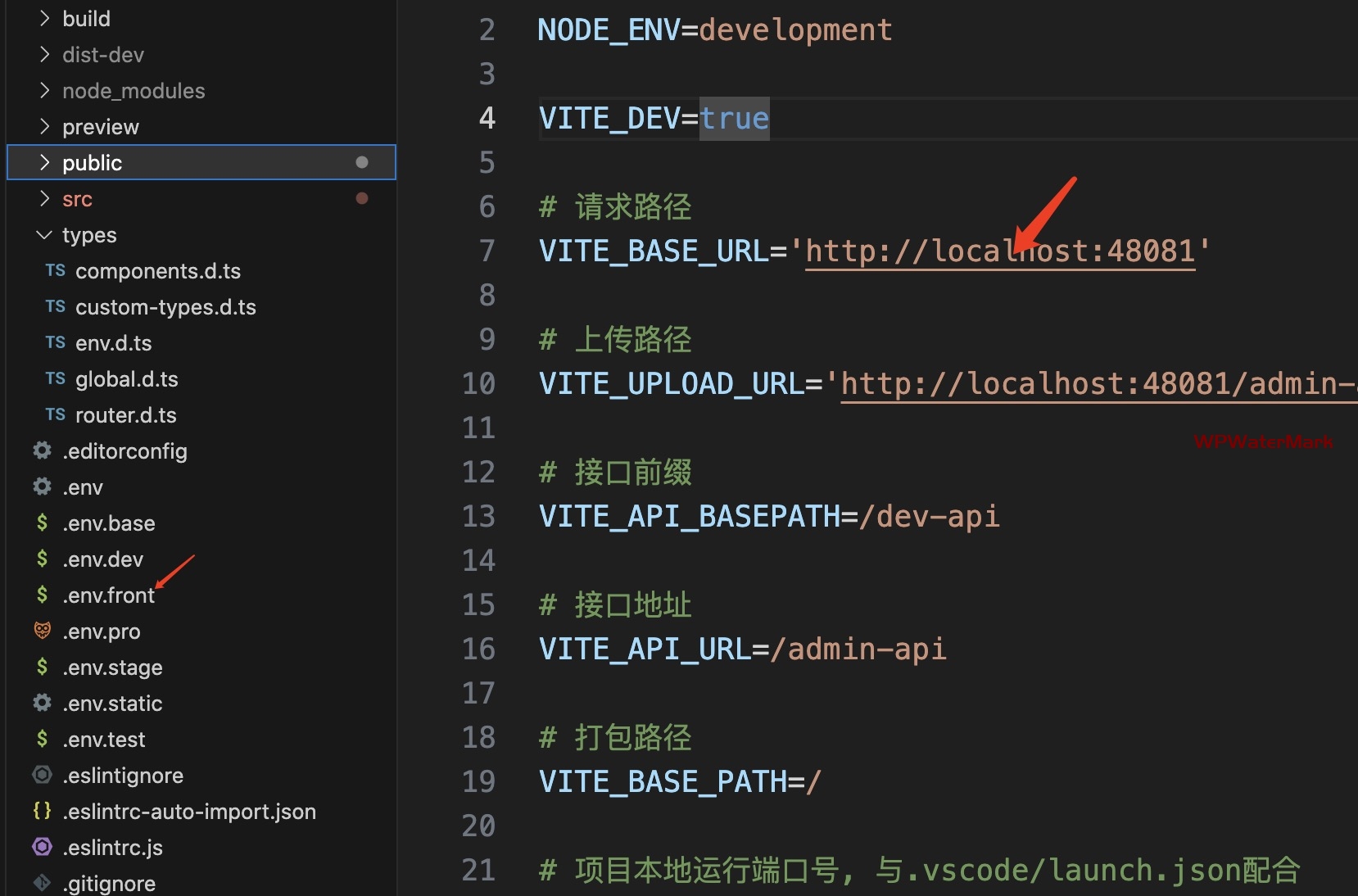
Task: Click the VITE_BASE_URL localhost:48081 link
Action: click(x=999, y=251)
